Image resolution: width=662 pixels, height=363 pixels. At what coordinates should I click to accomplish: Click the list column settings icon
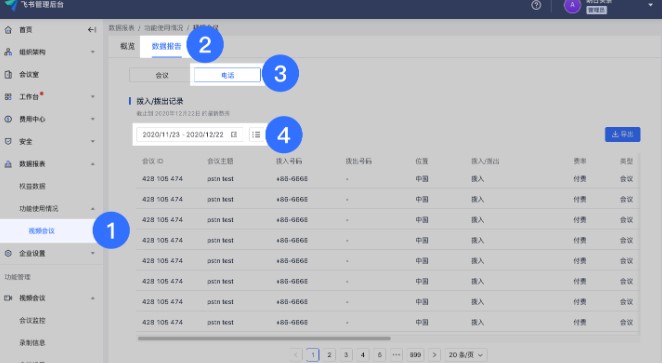(x=256, y=135)
